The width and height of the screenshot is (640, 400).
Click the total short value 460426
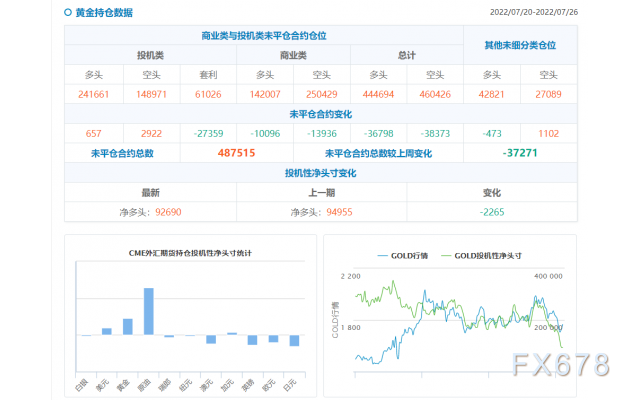[x=435, y=95]
